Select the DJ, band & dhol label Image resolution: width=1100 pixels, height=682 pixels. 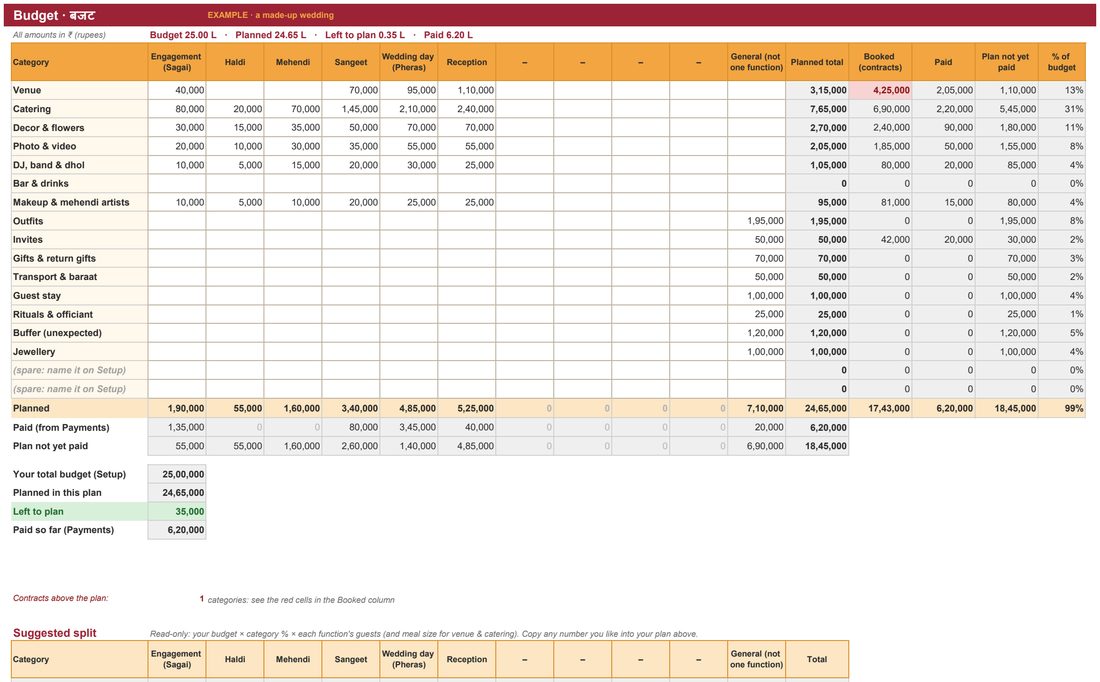point(79,165)
